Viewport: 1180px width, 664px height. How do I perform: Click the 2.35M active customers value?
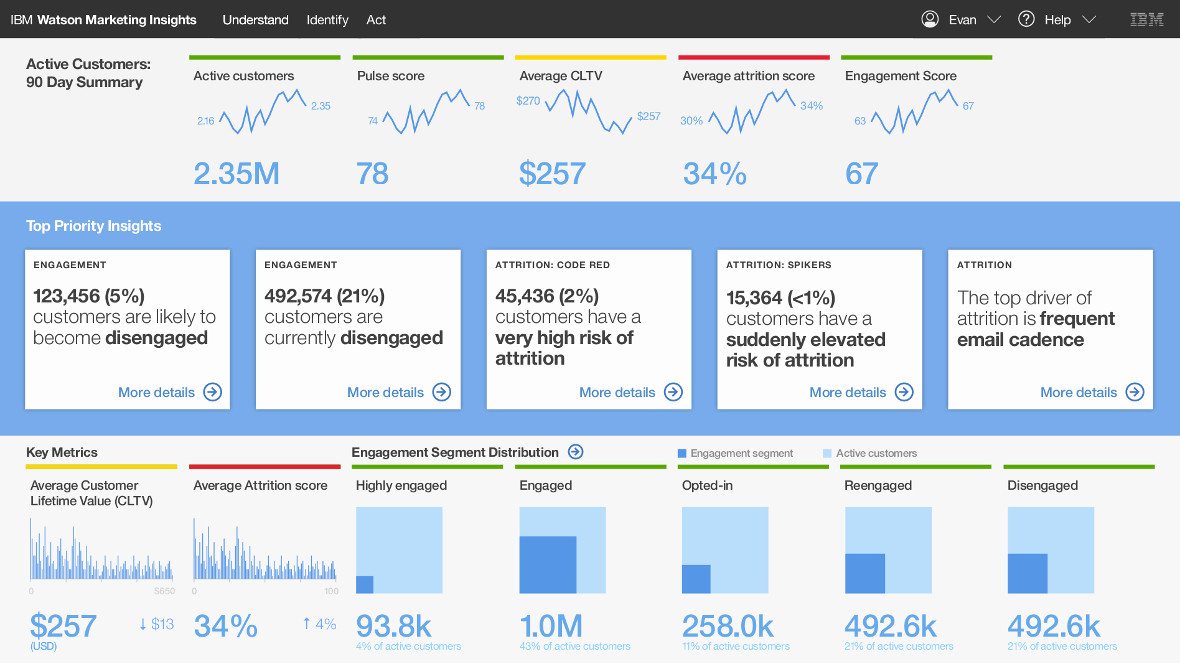pos(236,174)
